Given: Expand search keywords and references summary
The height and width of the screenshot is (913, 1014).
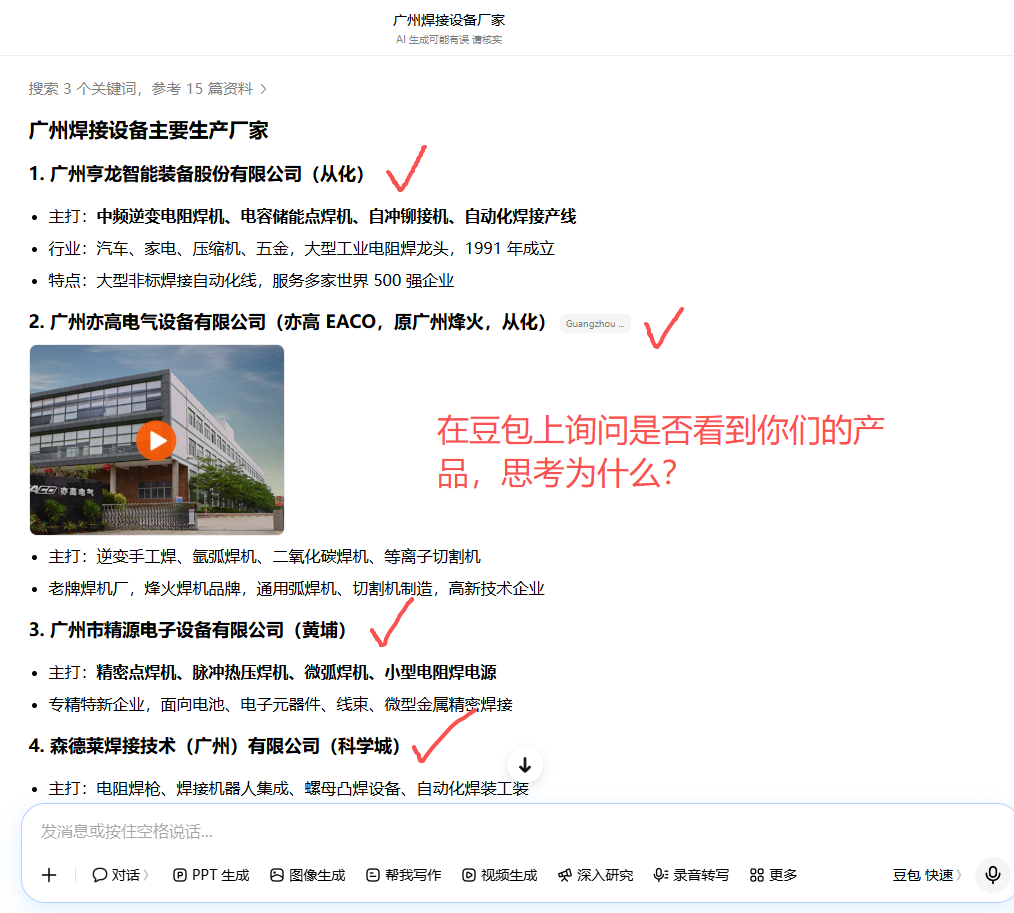Looking at the screenshot, I should click(x=147, y=89).
